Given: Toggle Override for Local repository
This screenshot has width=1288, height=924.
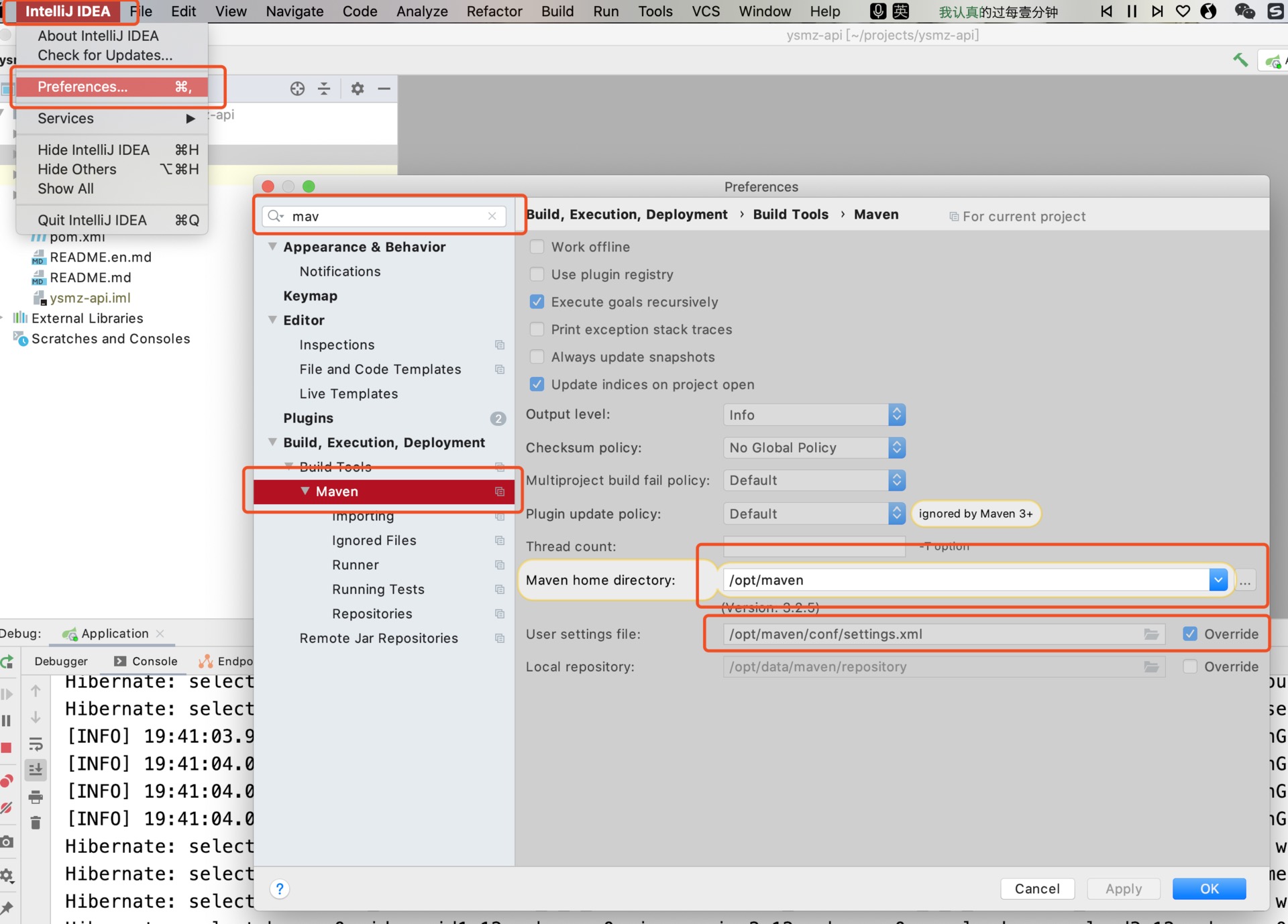Looking at the screenshot, I should (1190, 667).
